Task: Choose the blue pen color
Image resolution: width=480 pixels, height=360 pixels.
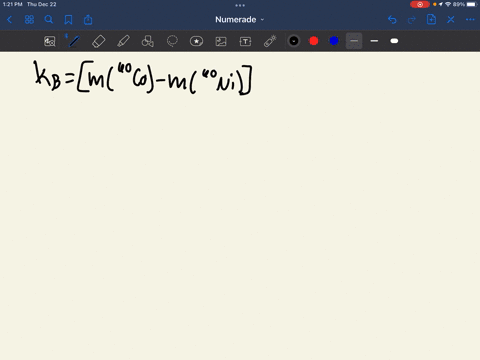Action: click(x=334, y=41)
